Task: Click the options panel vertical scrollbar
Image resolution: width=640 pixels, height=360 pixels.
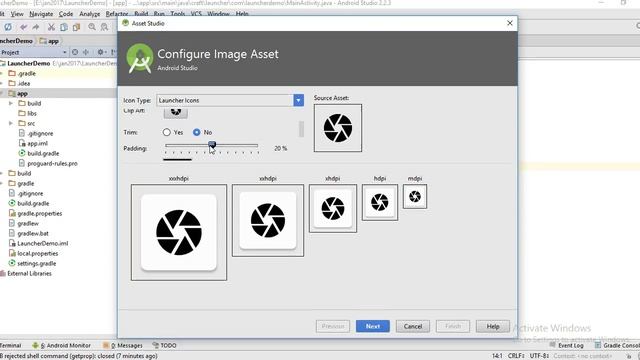Action: coord(301,129)
